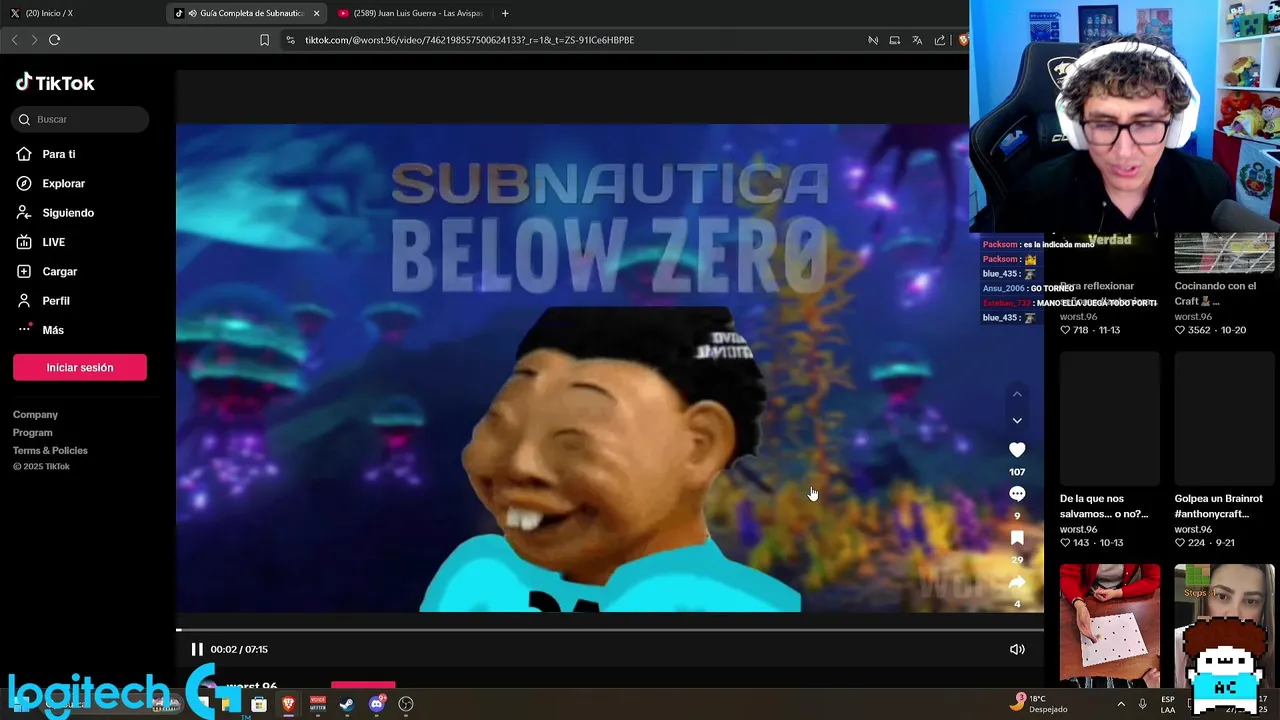Click the translate page icon in toolbar
Image resolution: width=1280 pixels, height=720 pixels.
pos(917,40)
